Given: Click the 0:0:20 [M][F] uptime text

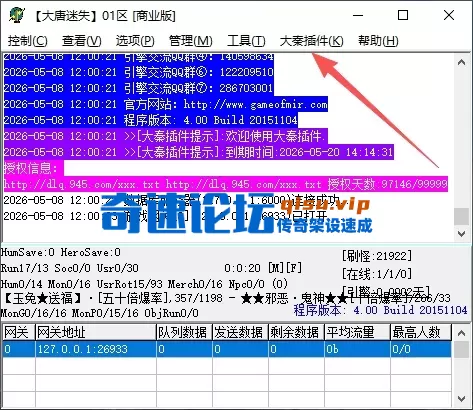Looking at the screenshot, I should [263, 268].
